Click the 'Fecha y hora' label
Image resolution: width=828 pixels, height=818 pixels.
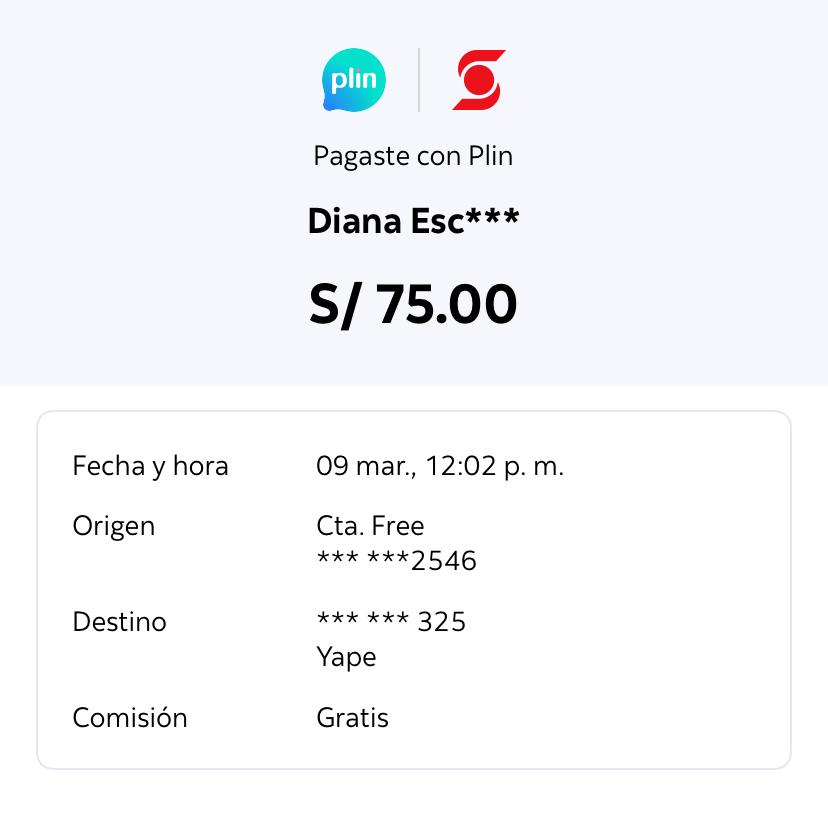tap(150, 466)
